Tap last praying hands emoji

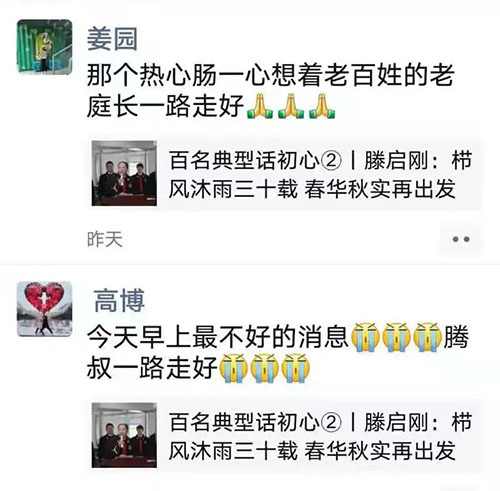tap(322, 106)
